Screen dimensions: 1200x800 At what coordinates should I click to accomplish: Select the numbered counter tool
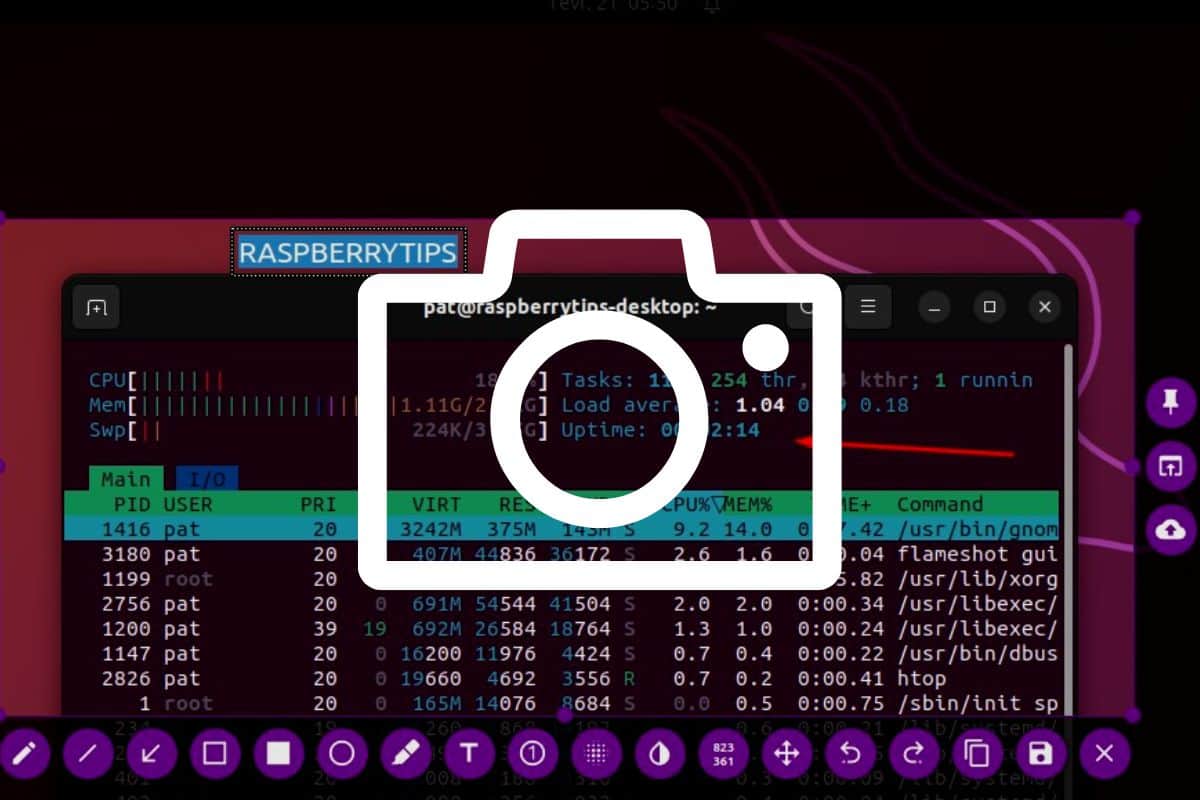point(533,754)
